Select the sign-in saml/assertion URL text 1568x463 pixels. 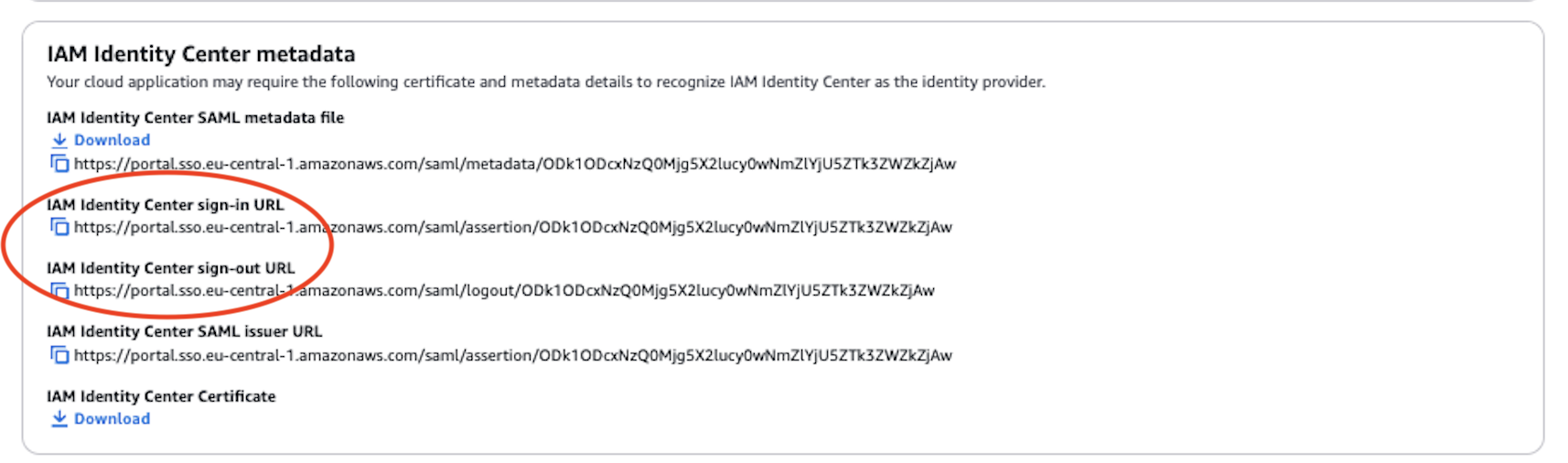pyautogui.click(x=513, y=227)
